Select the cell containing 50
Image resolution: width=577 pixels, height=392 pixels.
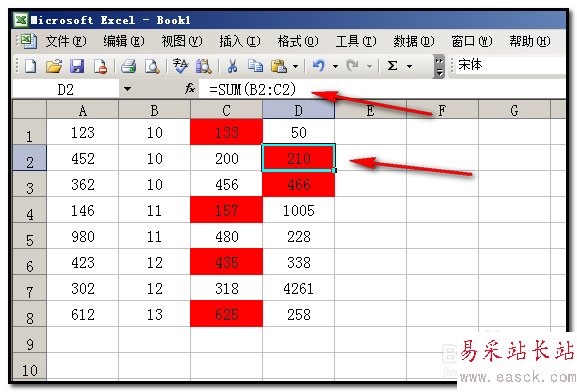[x=298, y=132]
